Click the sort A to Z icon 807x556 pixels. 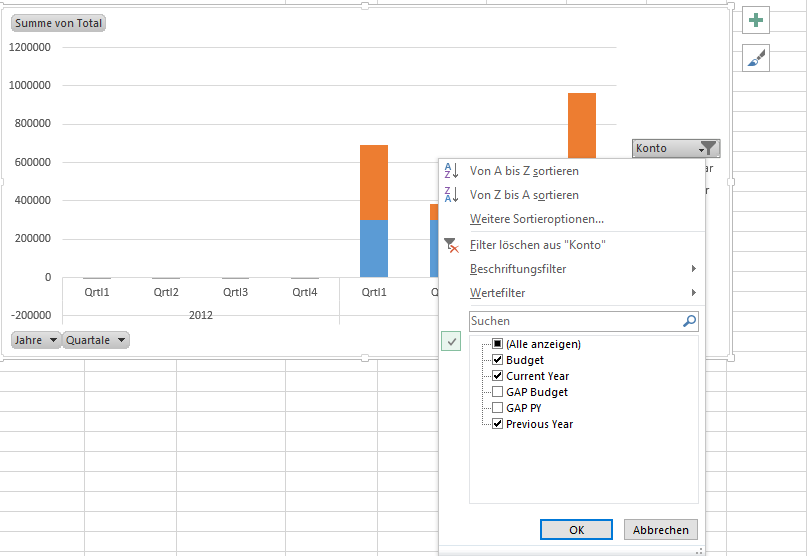coord(451,171)
